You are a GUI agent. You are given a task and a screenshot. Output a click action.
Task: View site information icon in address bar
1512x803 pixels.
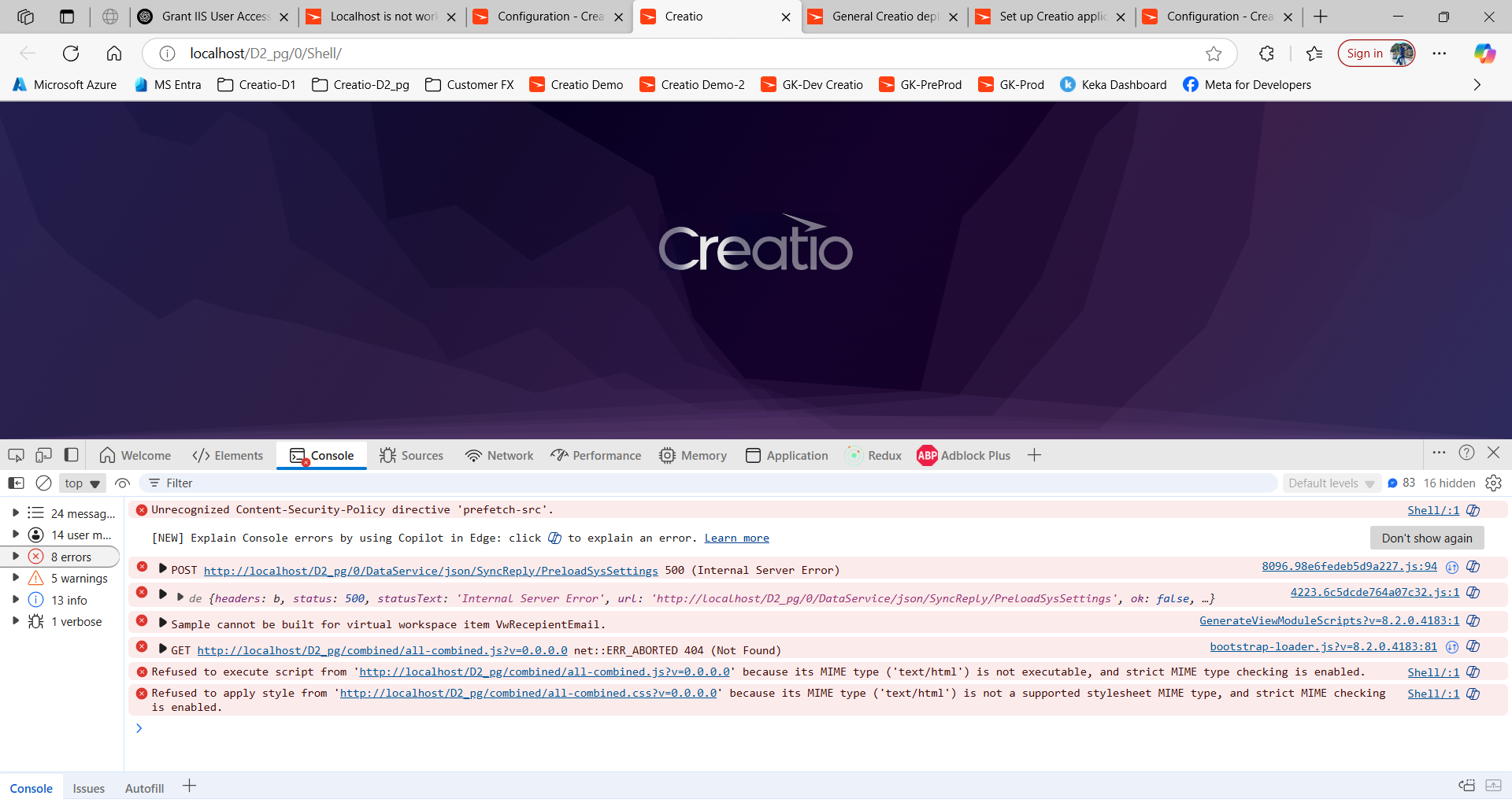167,54
